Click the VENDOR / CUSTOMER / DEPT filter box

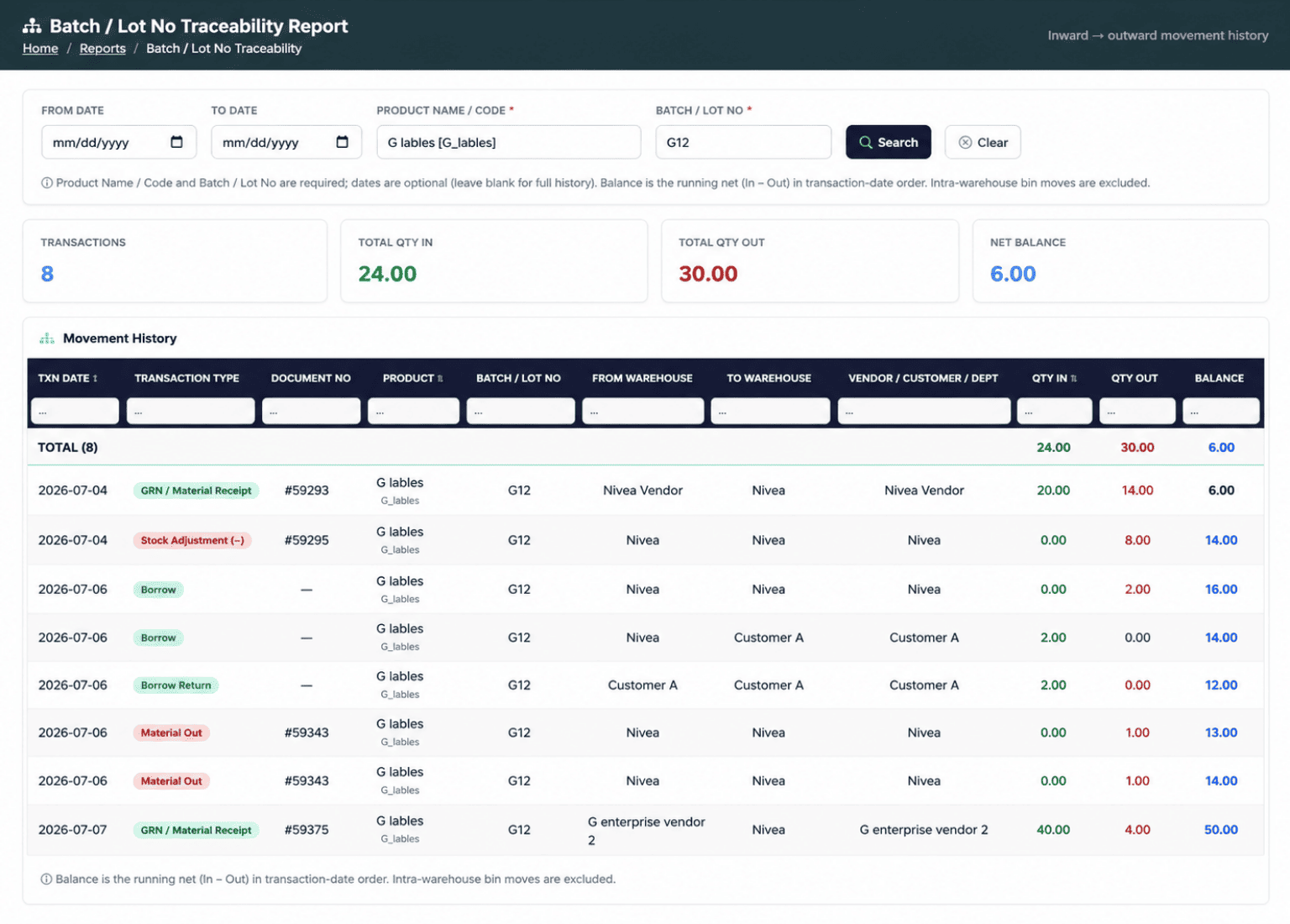click(924, 412)
